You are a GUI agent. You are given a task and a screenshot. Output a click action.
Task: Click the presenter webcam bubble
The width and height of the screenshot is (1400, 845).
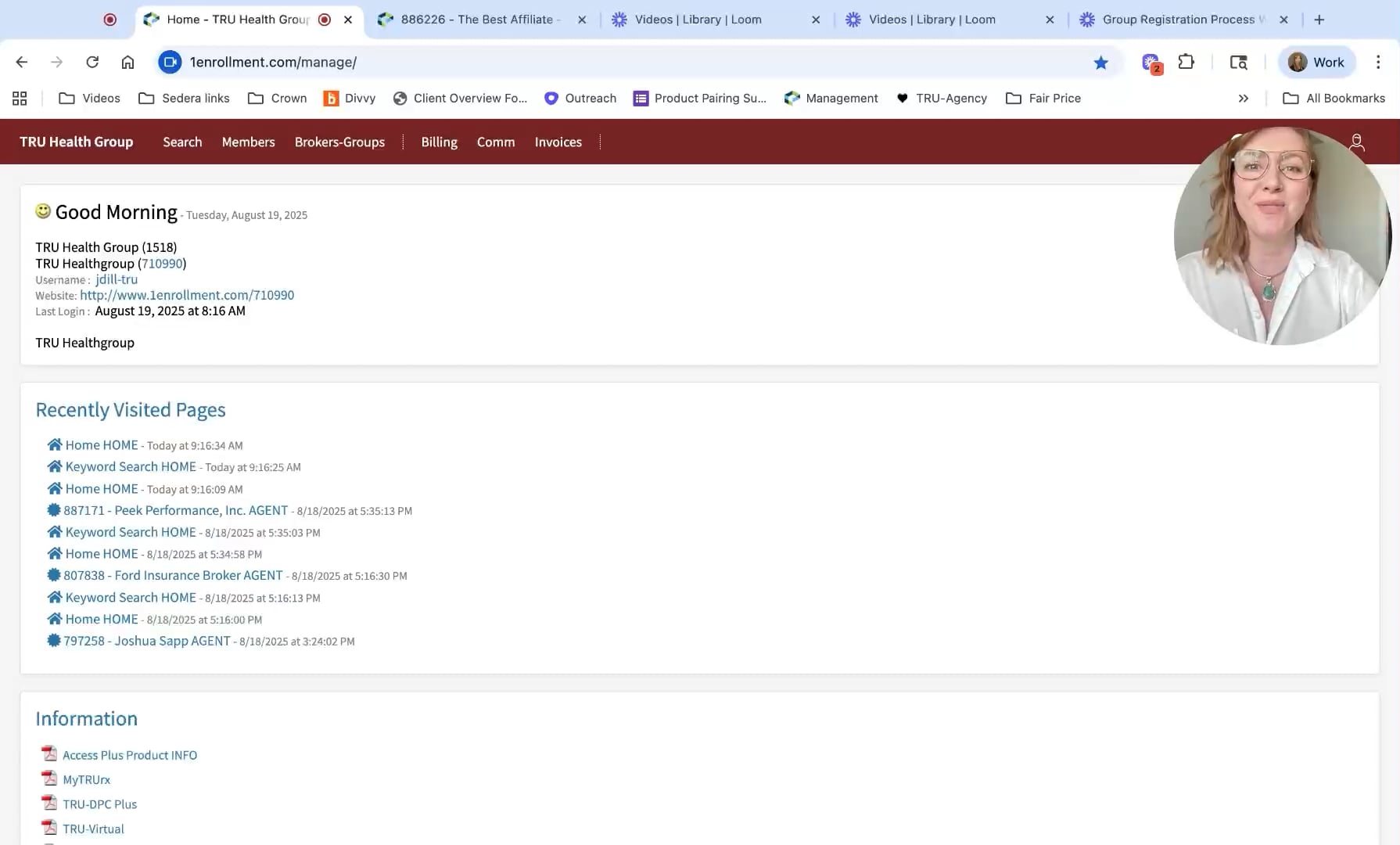1283,235
